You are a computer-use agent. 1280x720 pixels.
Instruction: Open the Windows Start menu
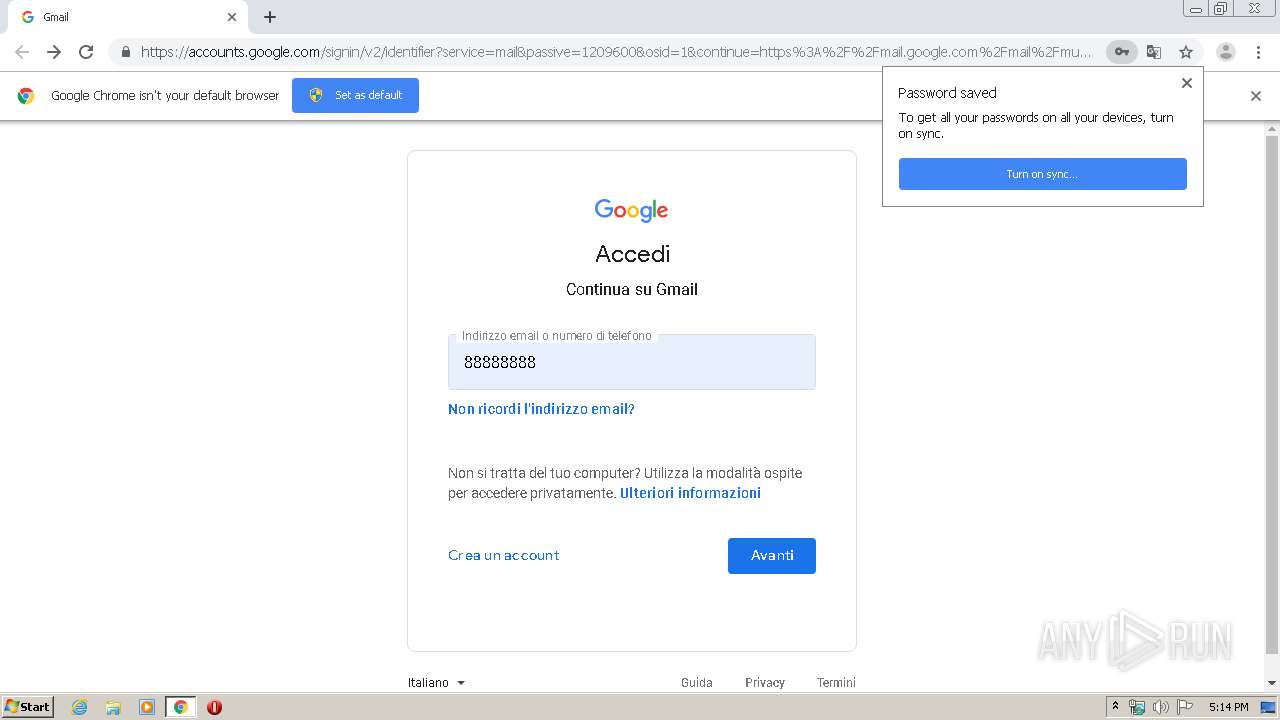click(x=28, y=707)
